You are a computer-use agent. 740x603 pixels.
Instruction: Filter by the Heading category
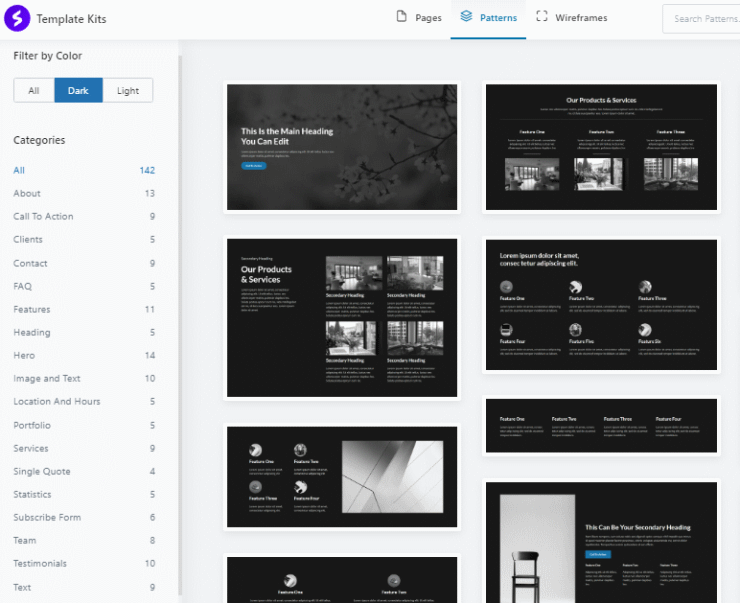(84, 333)
